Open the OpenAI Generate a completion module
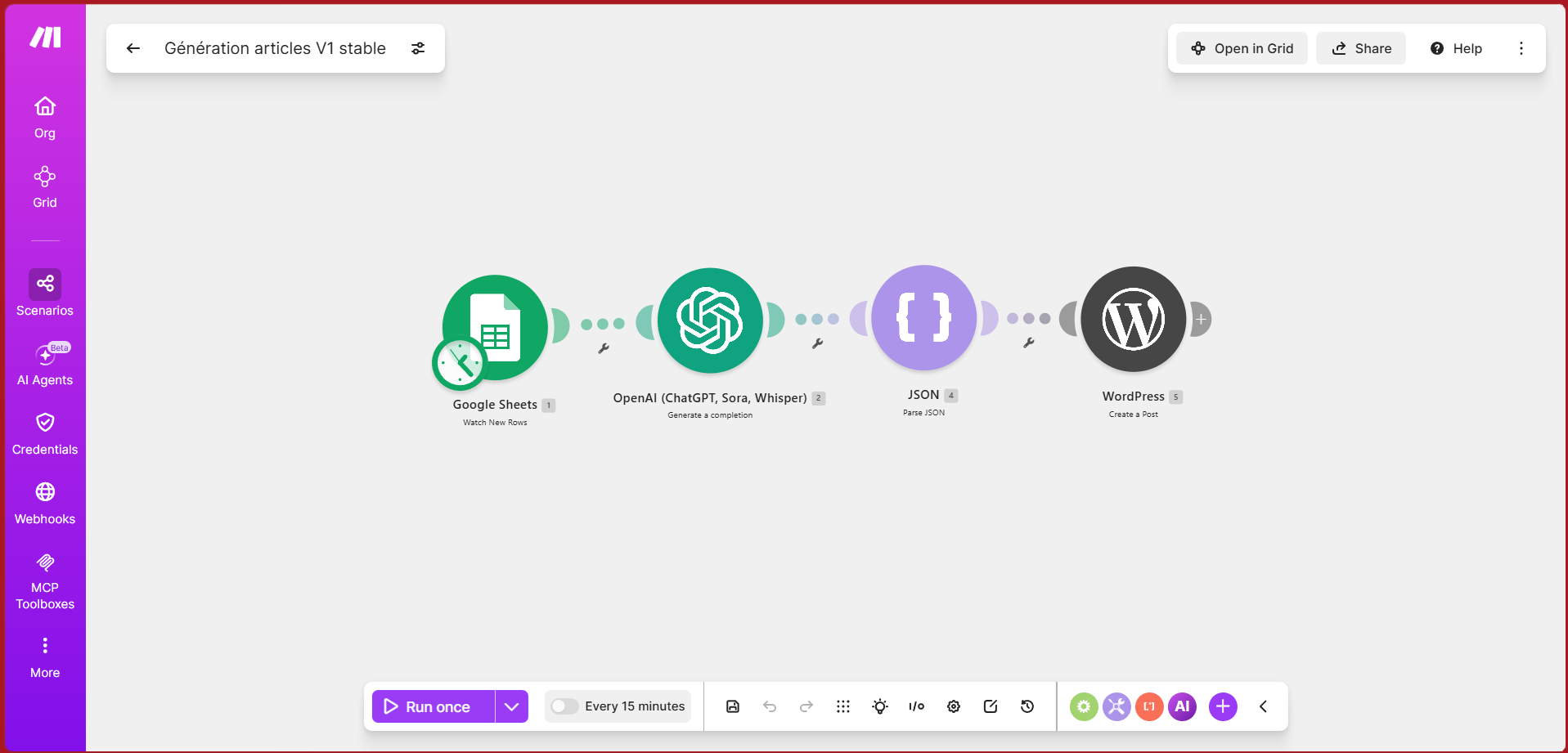Screen dimensions: 1568x753 point(710,320)
